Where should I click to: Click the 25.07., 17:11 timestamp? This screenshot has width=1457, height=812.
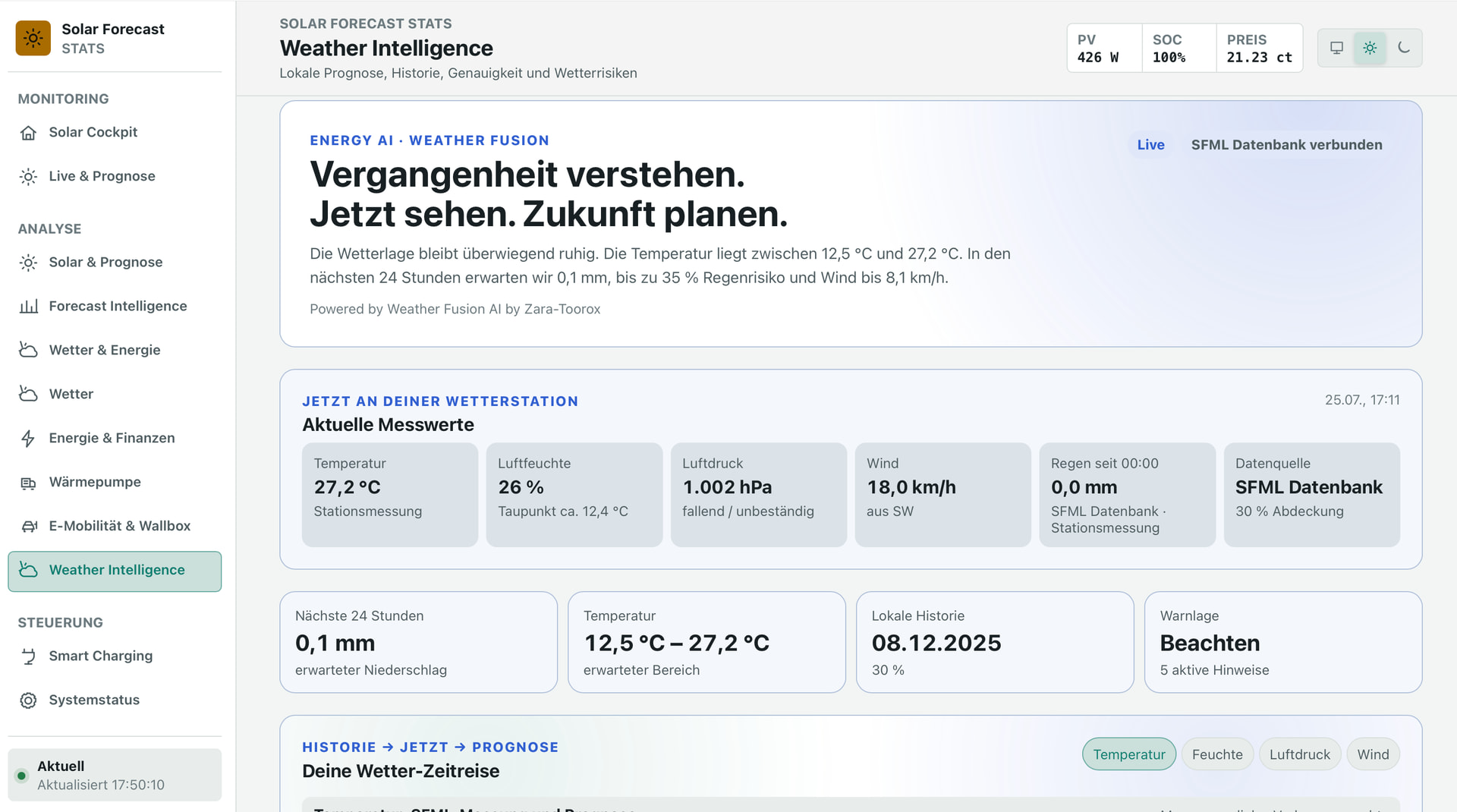1362,400
